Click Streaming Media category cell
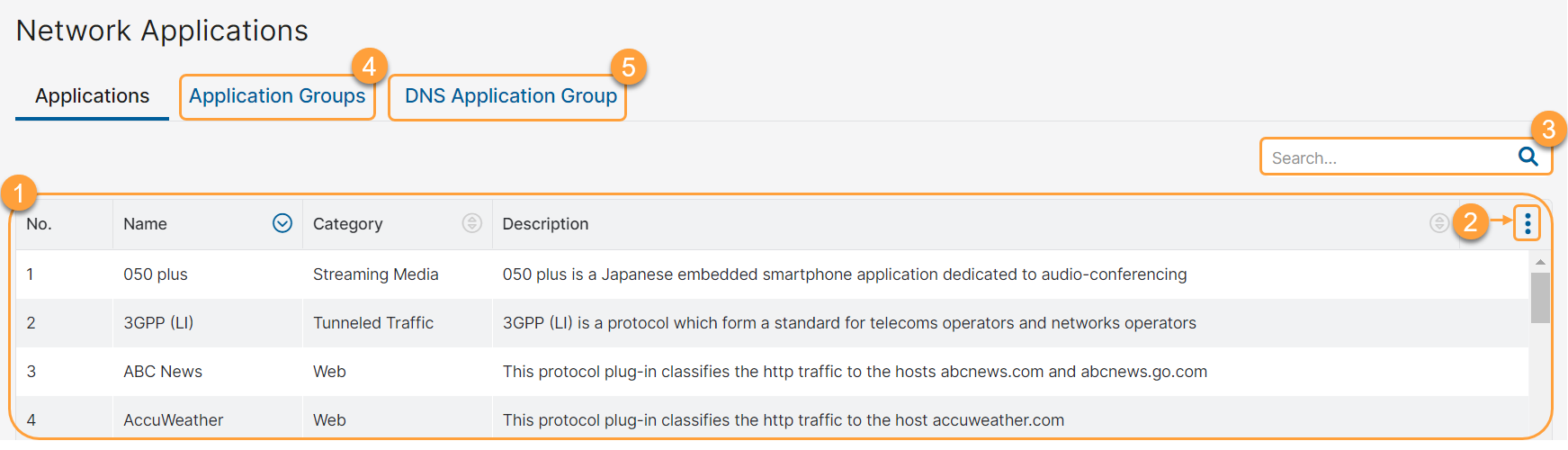 tap(376, 274)
